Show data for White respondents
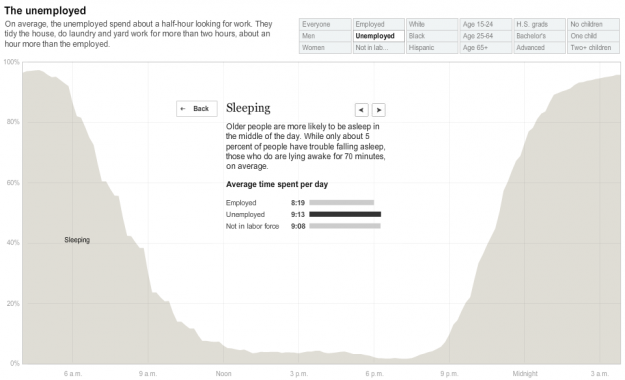The width and height of the screenshot is (625, 380). pos(432,24)
